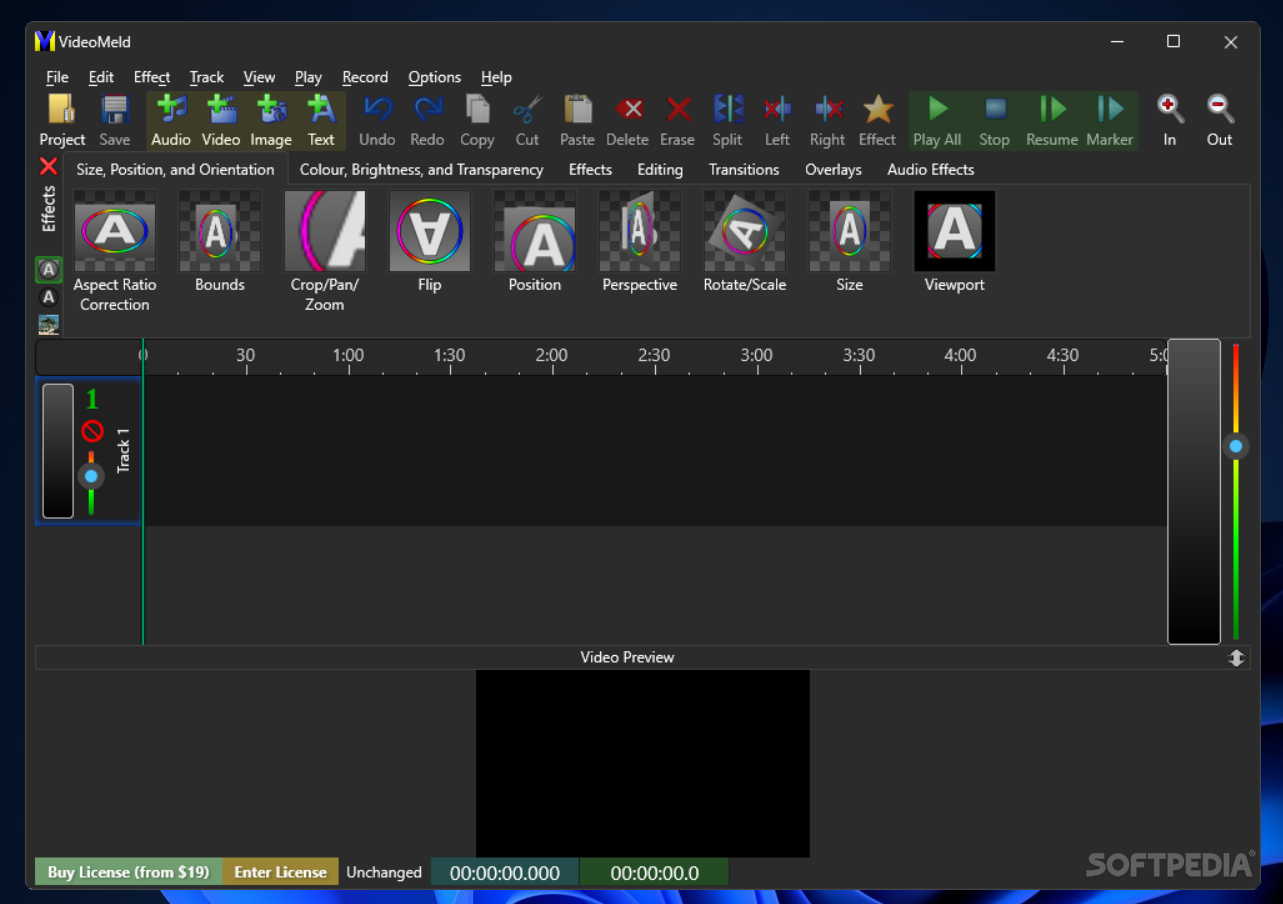Select the Viewport effect thumbnail
1283x904 pixels.
tap(955, 231)
